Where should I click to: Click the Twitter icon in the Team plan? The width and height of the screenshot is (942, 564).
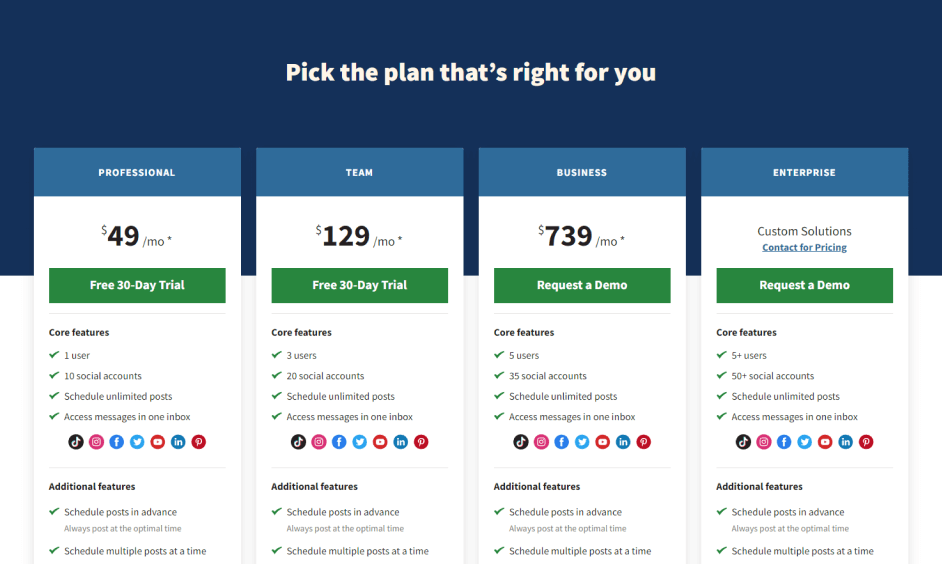click(x=360, y=442)
